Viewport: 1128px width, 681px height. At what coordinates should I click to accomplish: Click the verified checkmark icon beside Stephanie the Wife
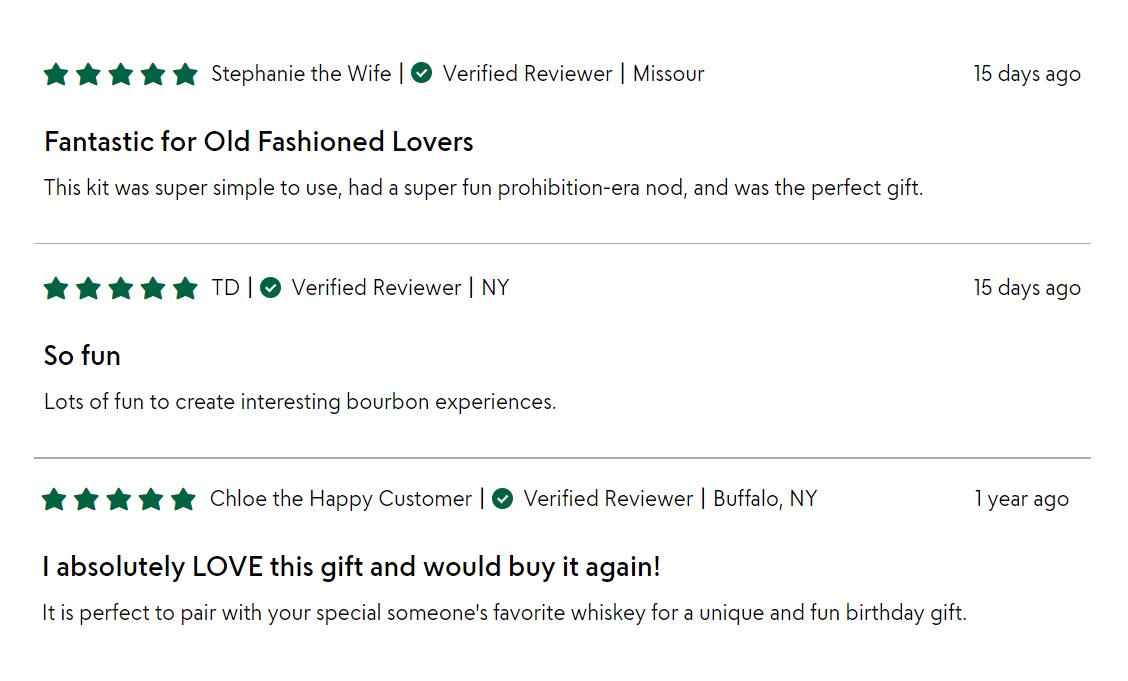pos(422,73)
